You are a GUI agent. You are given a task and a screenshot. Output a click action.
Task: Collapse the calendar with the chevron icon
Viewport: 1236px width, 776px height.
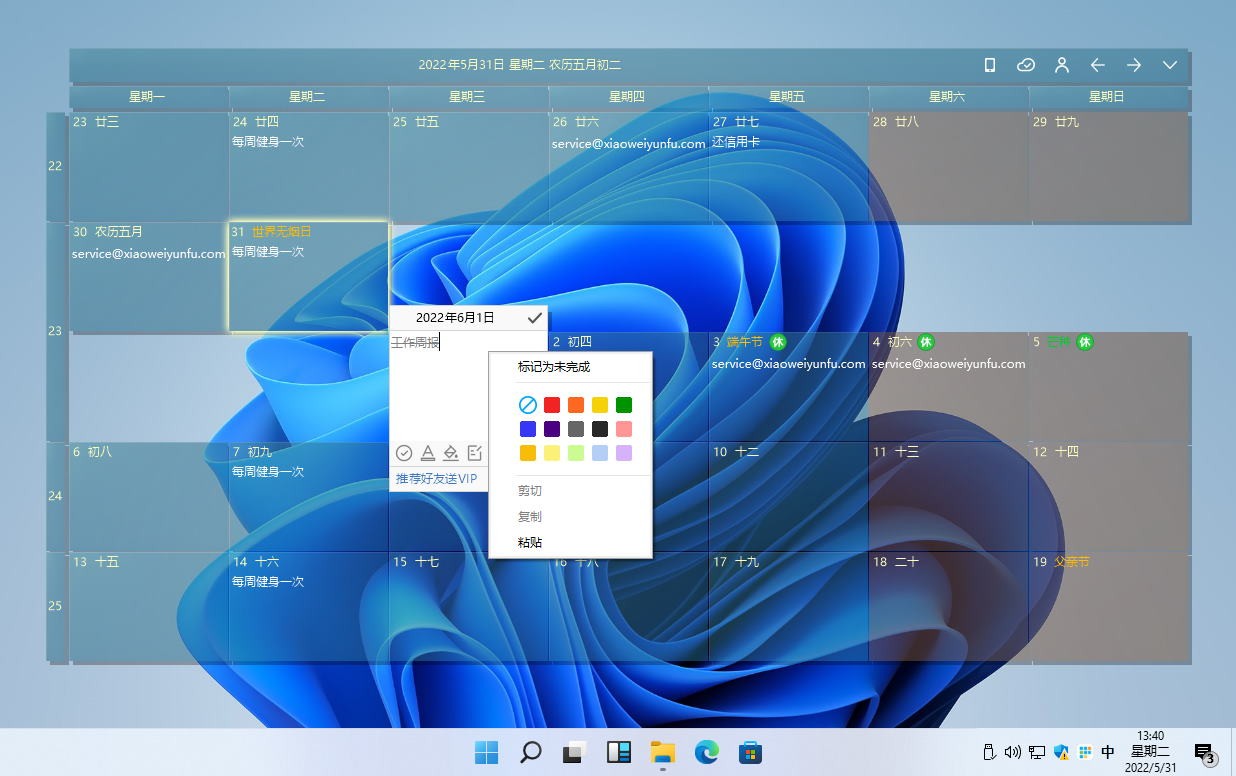tap(1170, 65)
